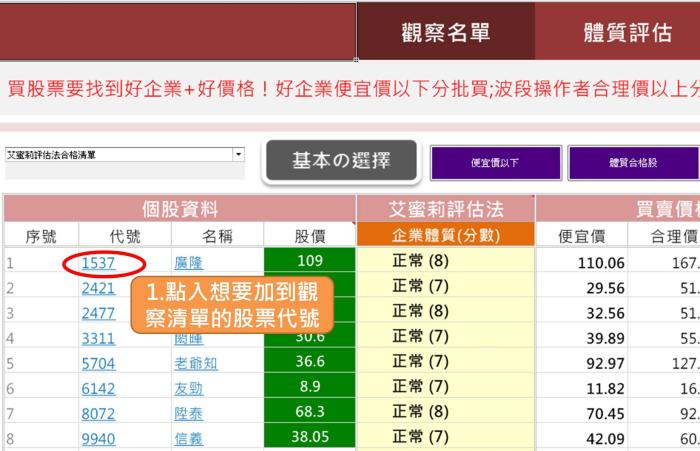Select the 個股資料 section header
The image size is (700, 451).
click(x=180, y=209)
